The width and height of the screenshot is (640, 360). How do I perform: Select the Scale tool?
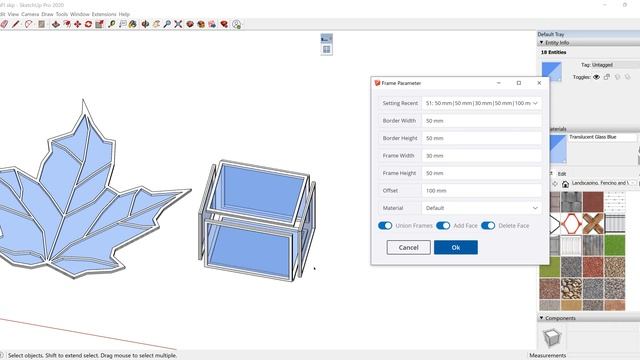coord(99,24)
